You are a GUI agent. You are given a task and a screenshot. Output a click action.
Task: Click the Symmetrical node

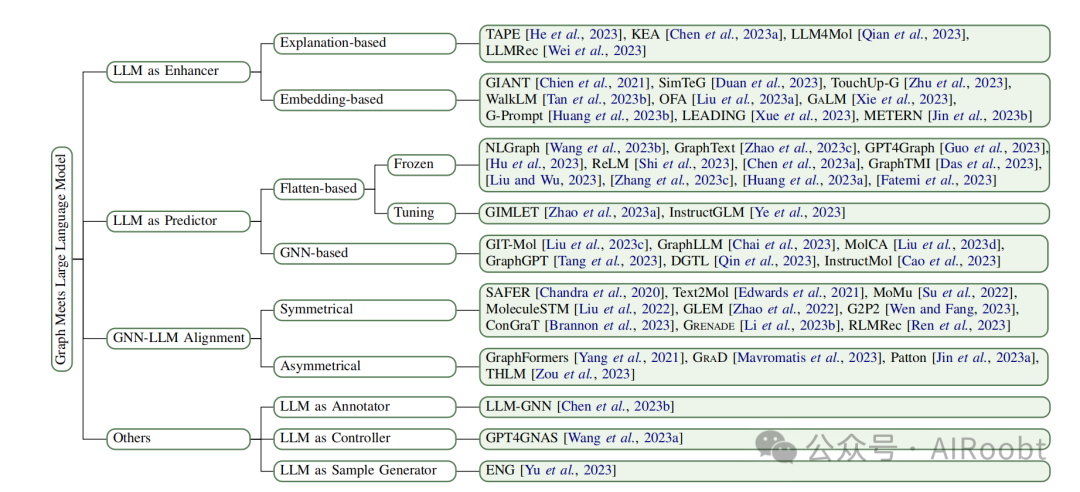point(364,309)
